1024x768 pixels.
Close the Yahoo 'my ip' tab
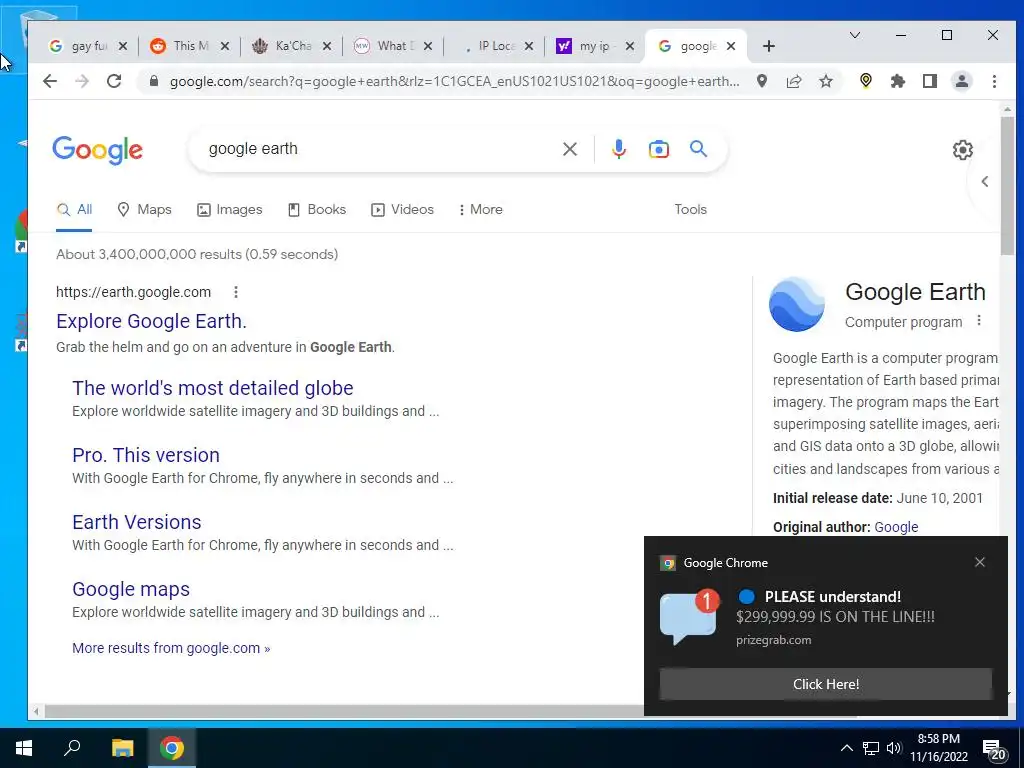click(630, 46)
